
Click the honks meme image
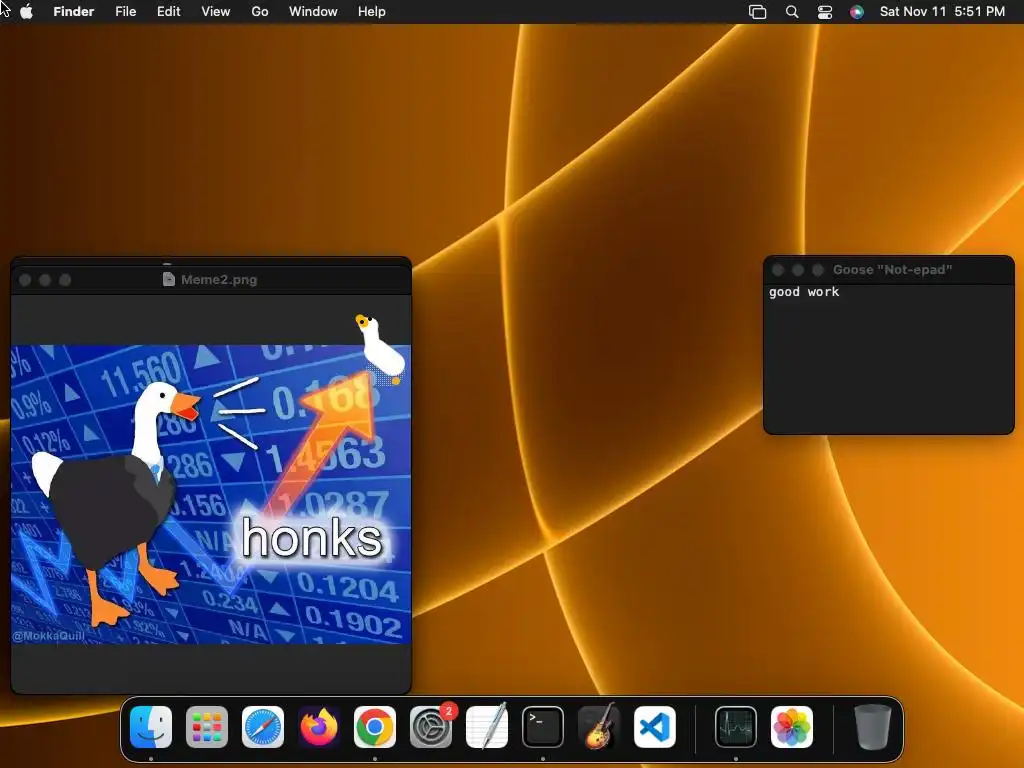click(211, 494)
